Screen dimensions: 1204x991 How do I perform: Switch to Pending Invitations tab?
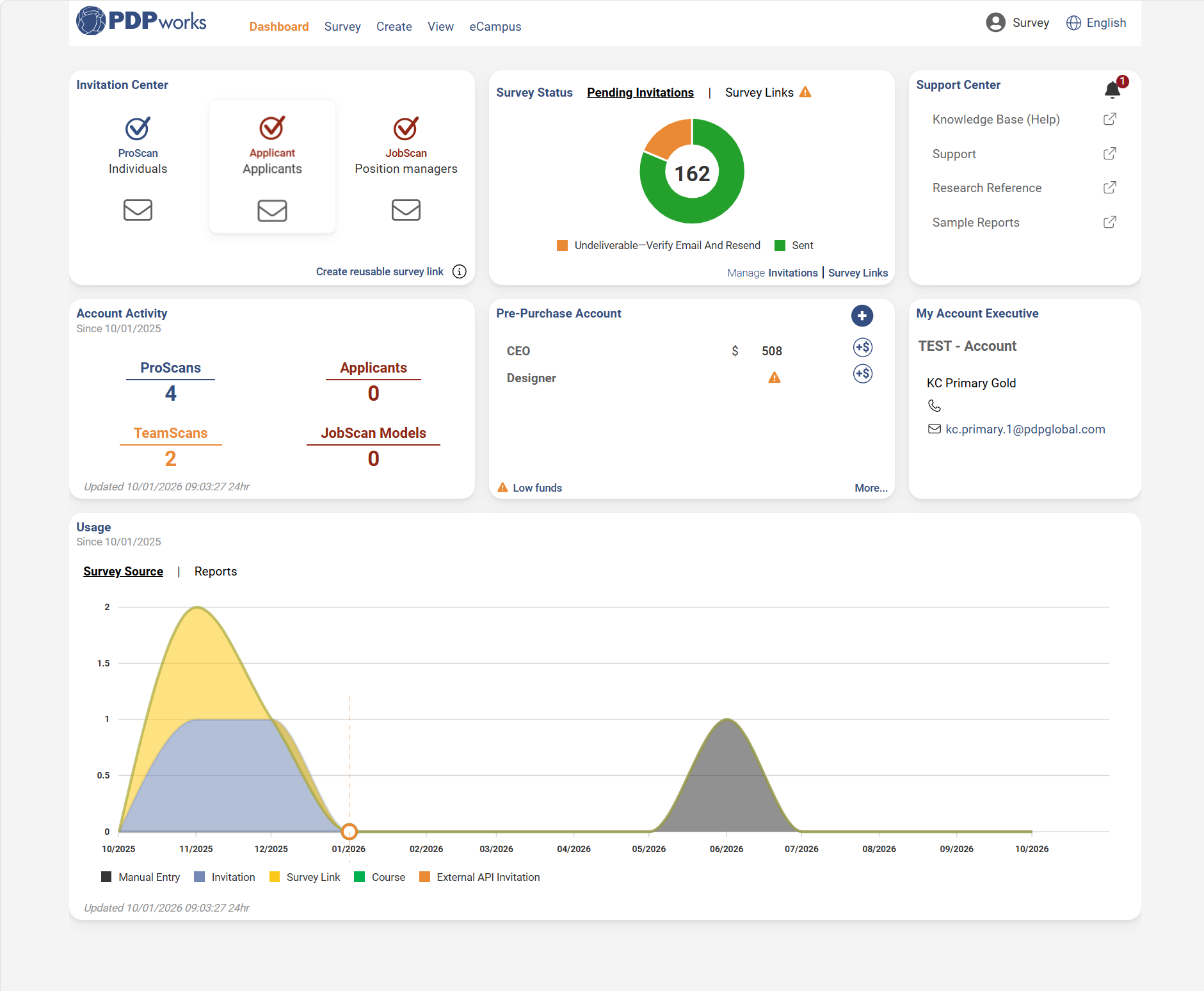tap(640, 93)
